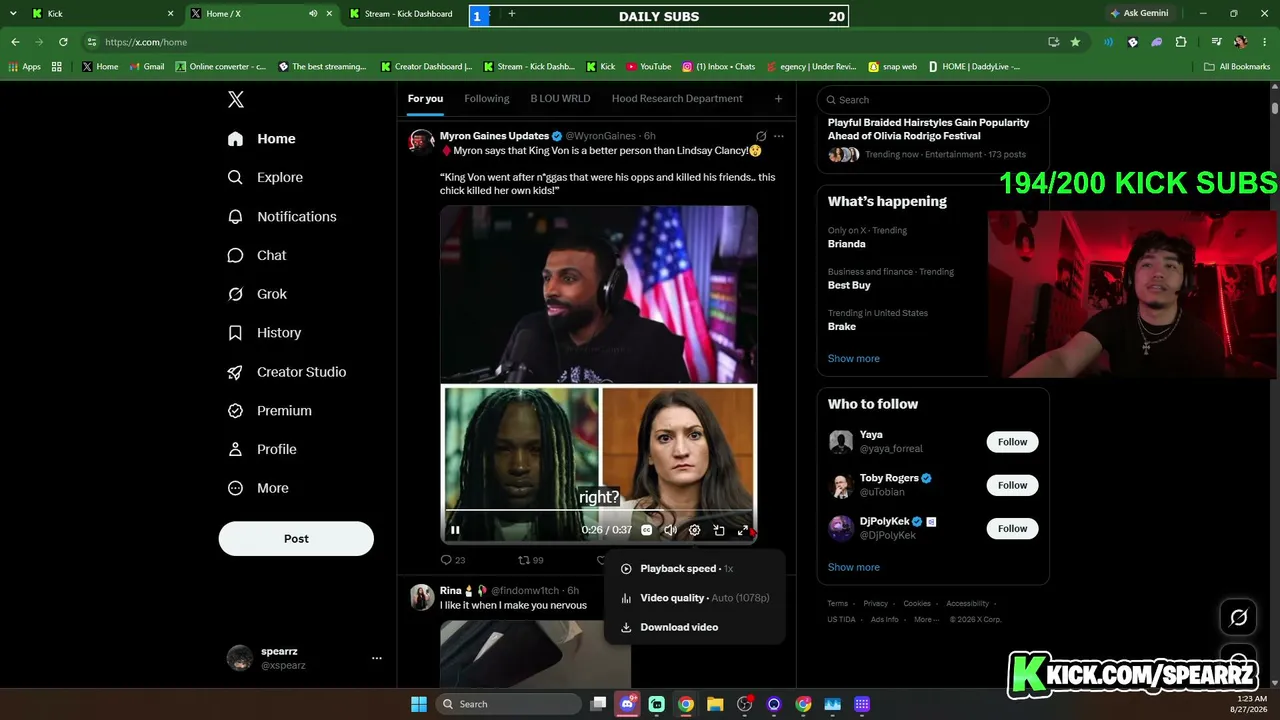Open the YouTube bookmark

pos(648,67)
